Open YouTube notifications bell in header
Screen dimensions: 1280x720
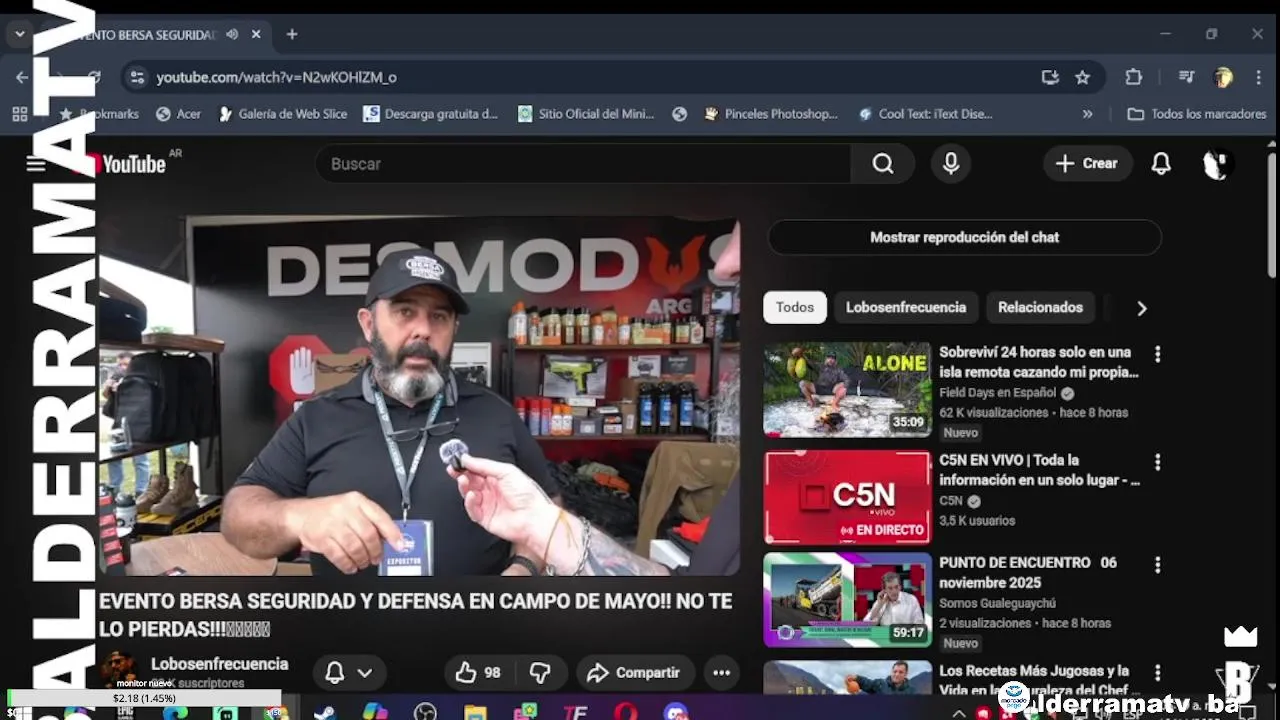[x=1161, y=164]
